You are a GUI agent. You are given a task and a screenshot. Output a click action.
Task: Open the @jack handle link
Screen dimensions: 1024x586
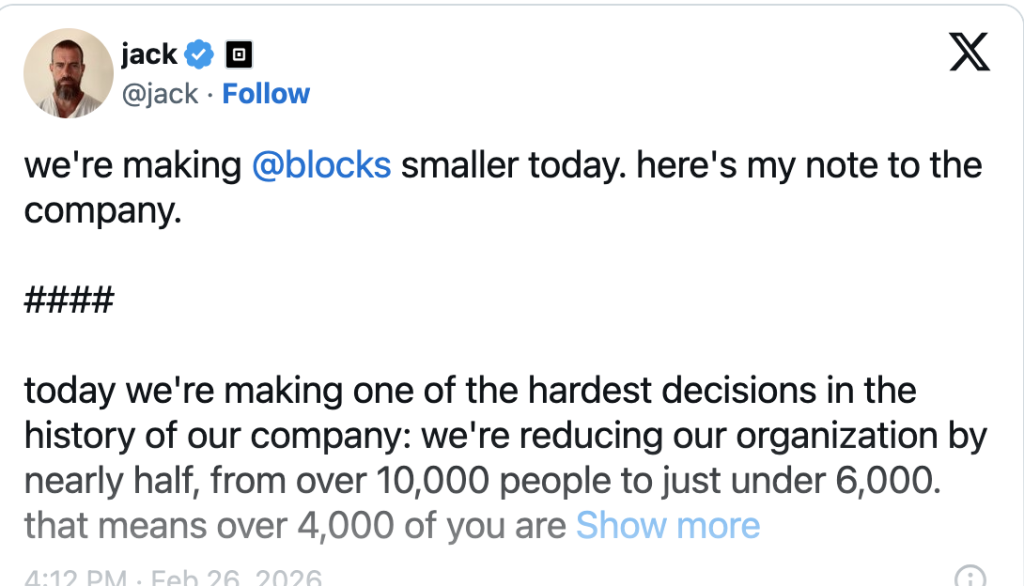tap(158, 94)
